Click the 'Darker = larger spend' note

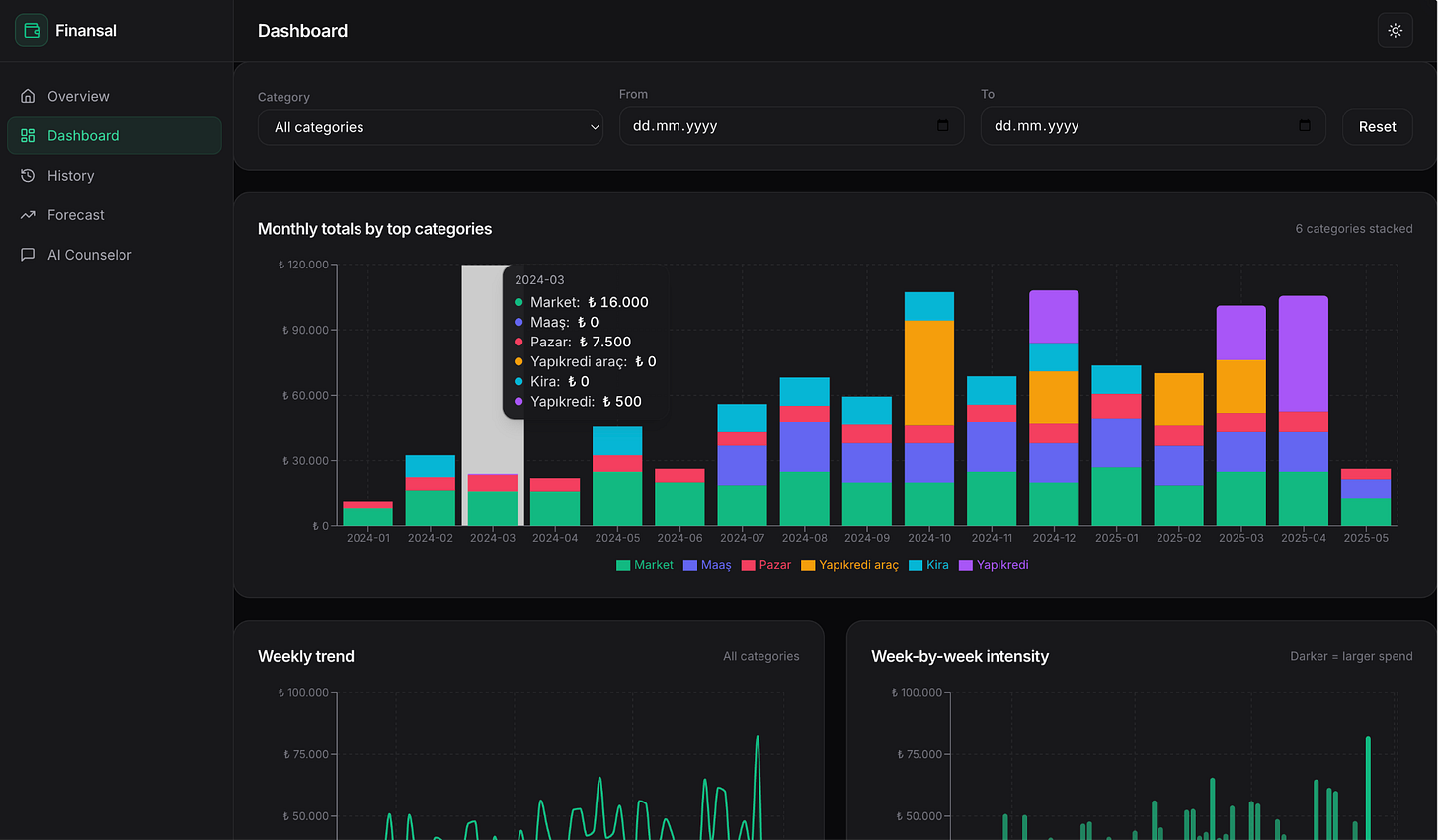pos(1351,656)
